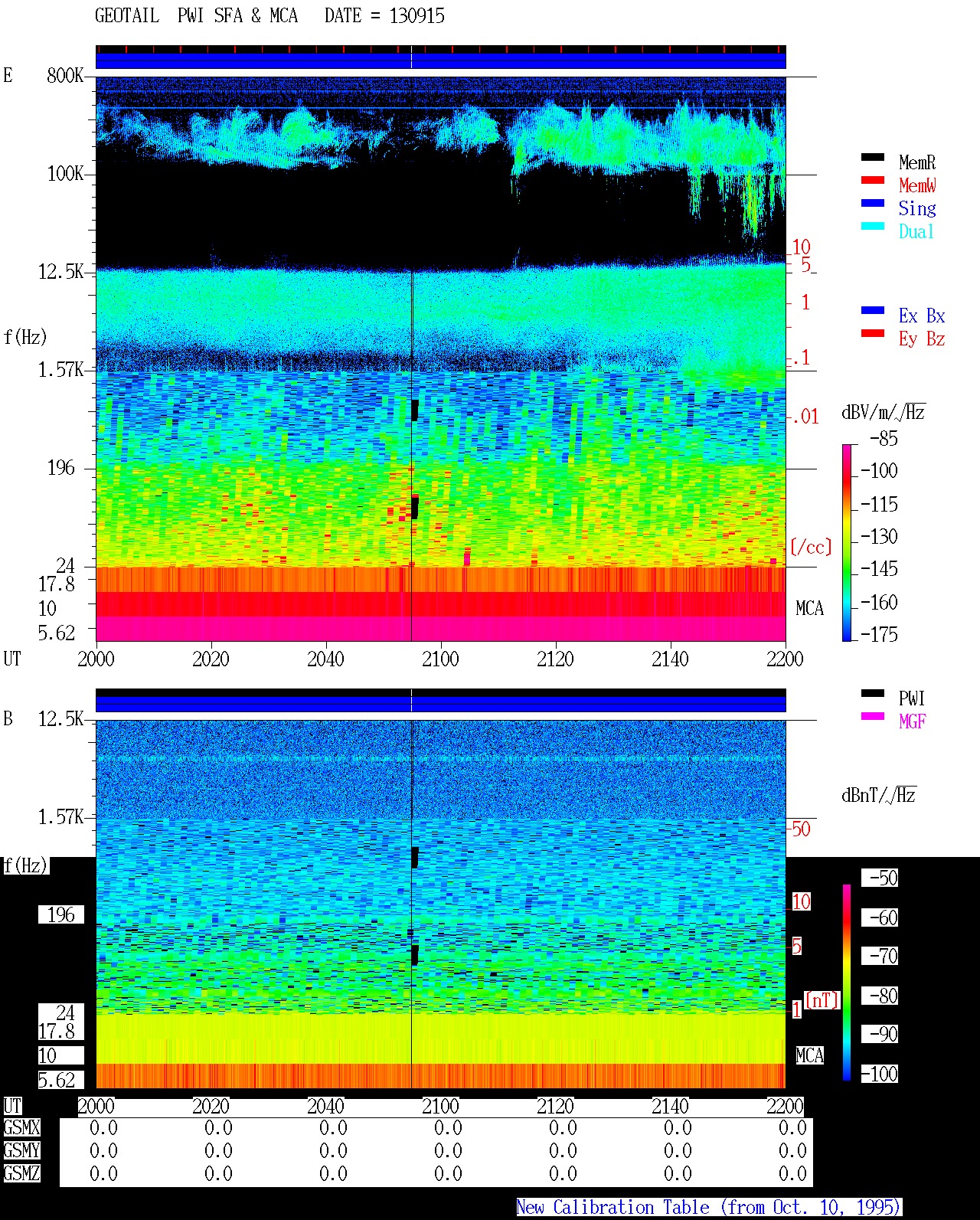Viewport: 980px width, 1220px height.
Task: Click the 'Ey Bz' legend label
Action: click(x=922, y=339)
